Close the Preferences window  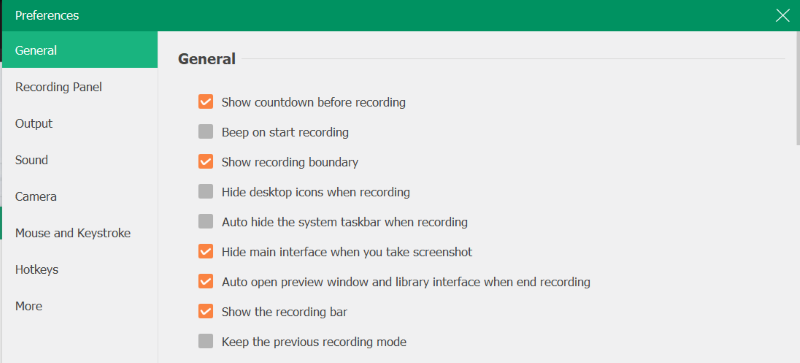click(x=782, y=15)
